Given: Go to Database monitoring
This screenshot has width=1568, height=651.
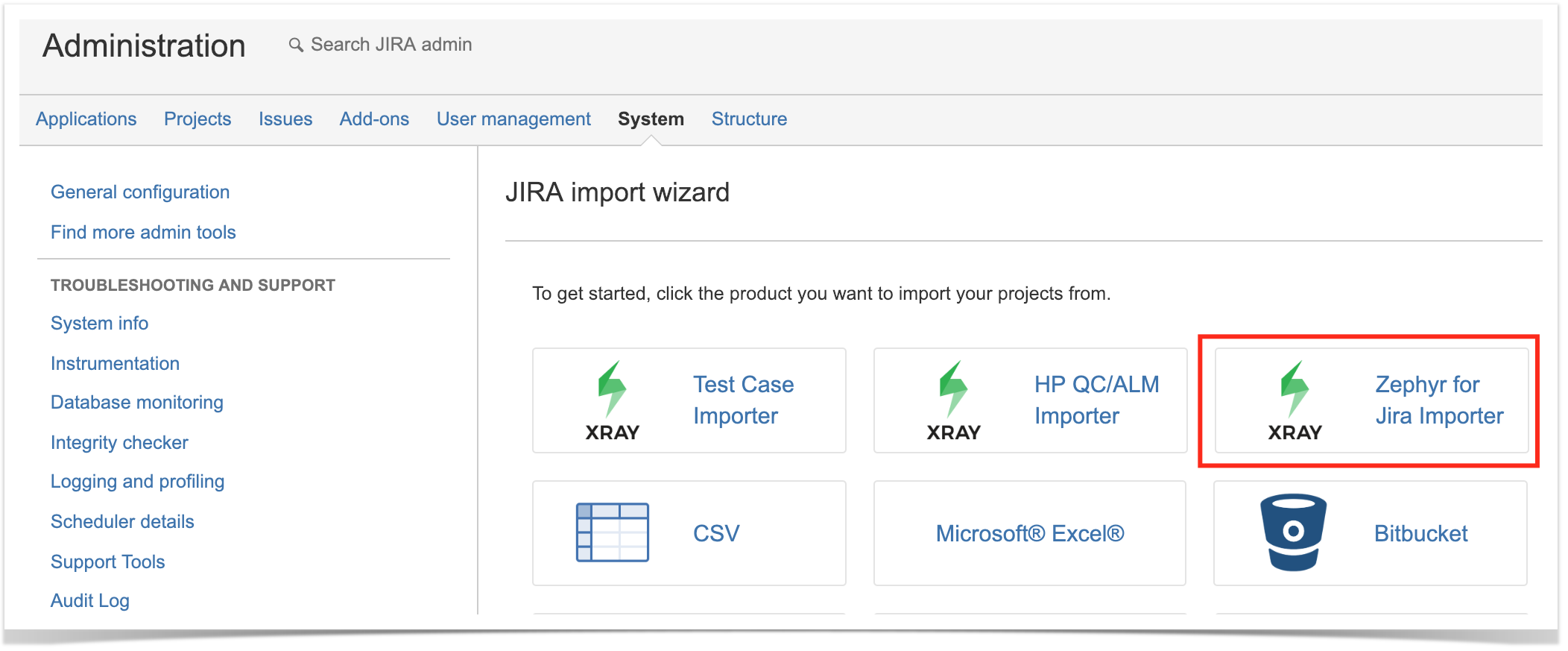Looking at the screenshot, I should point(137,403).
